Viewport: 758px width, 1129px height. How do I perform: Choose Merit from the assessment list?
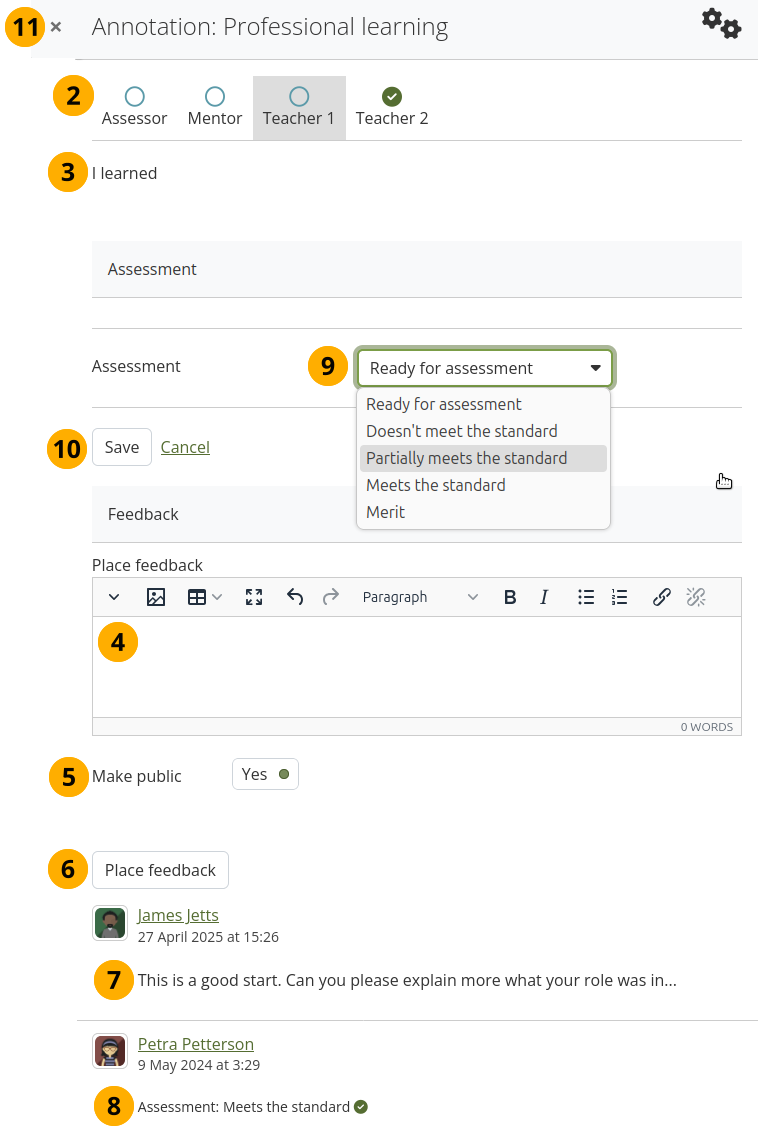pos(386,512)
